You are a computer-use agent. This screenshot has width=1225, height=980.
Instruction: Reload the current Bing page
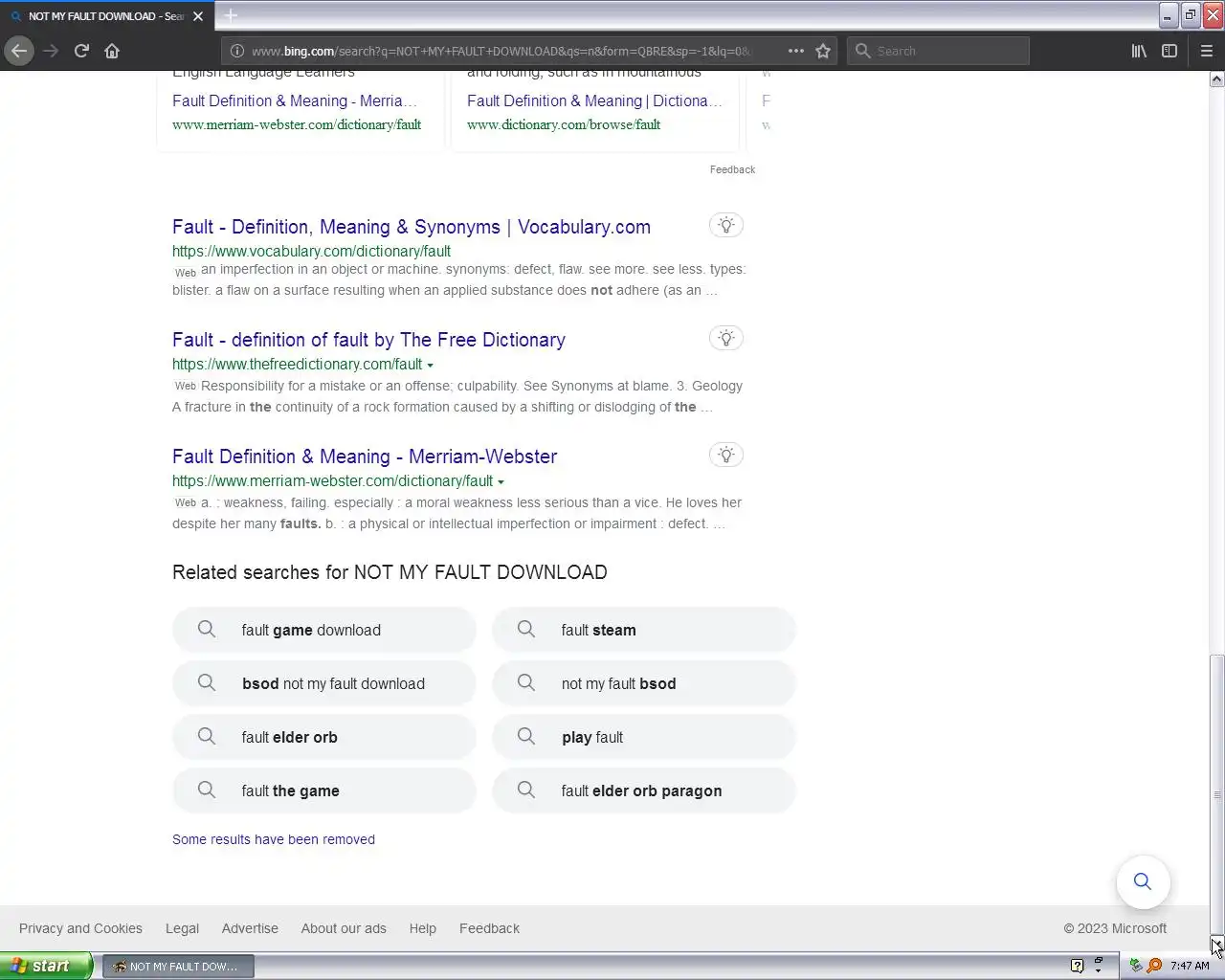point(81,51)
